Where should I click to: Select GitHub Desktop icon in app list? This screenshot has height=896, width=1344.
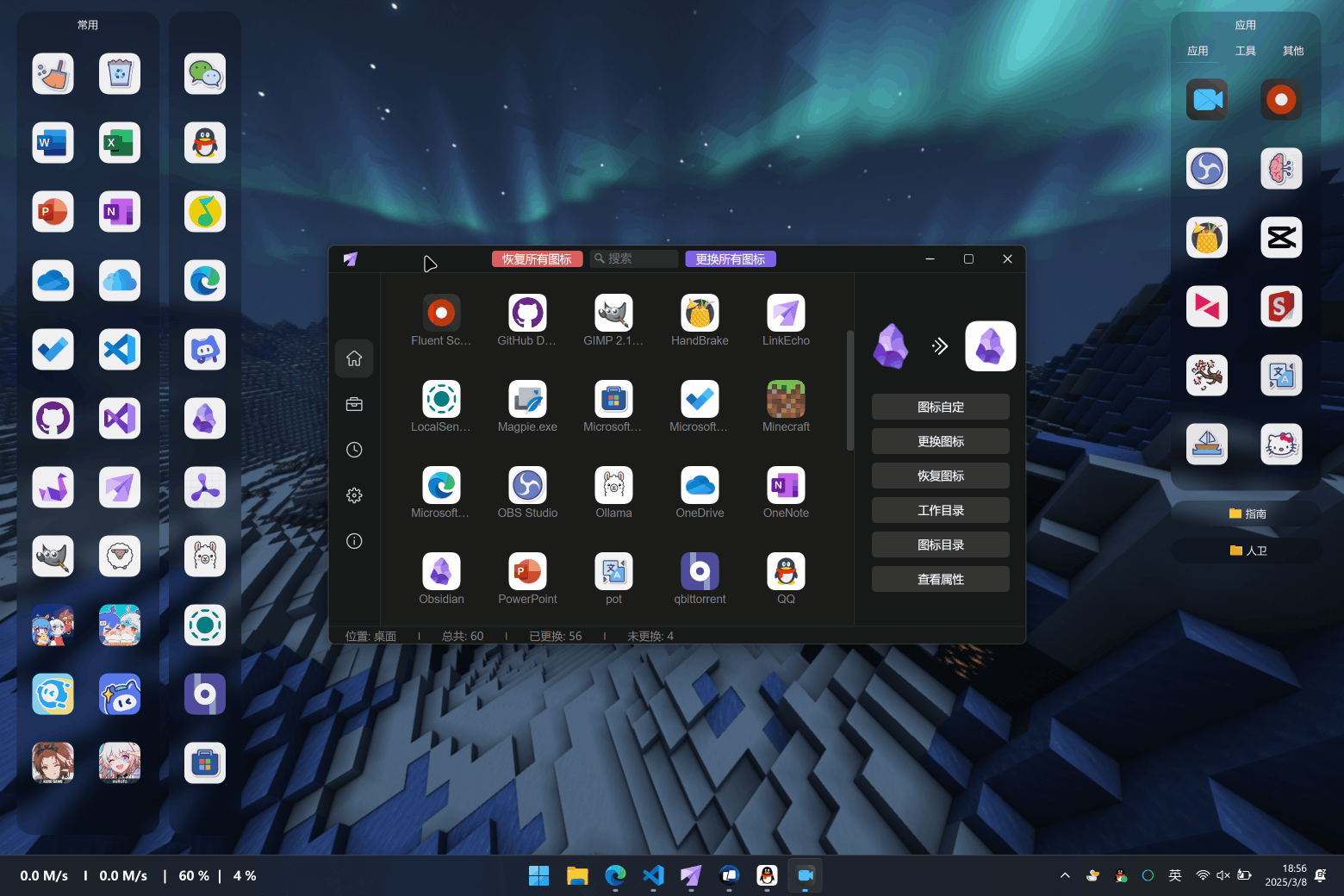pyautogui.click(x=527, y=313)
